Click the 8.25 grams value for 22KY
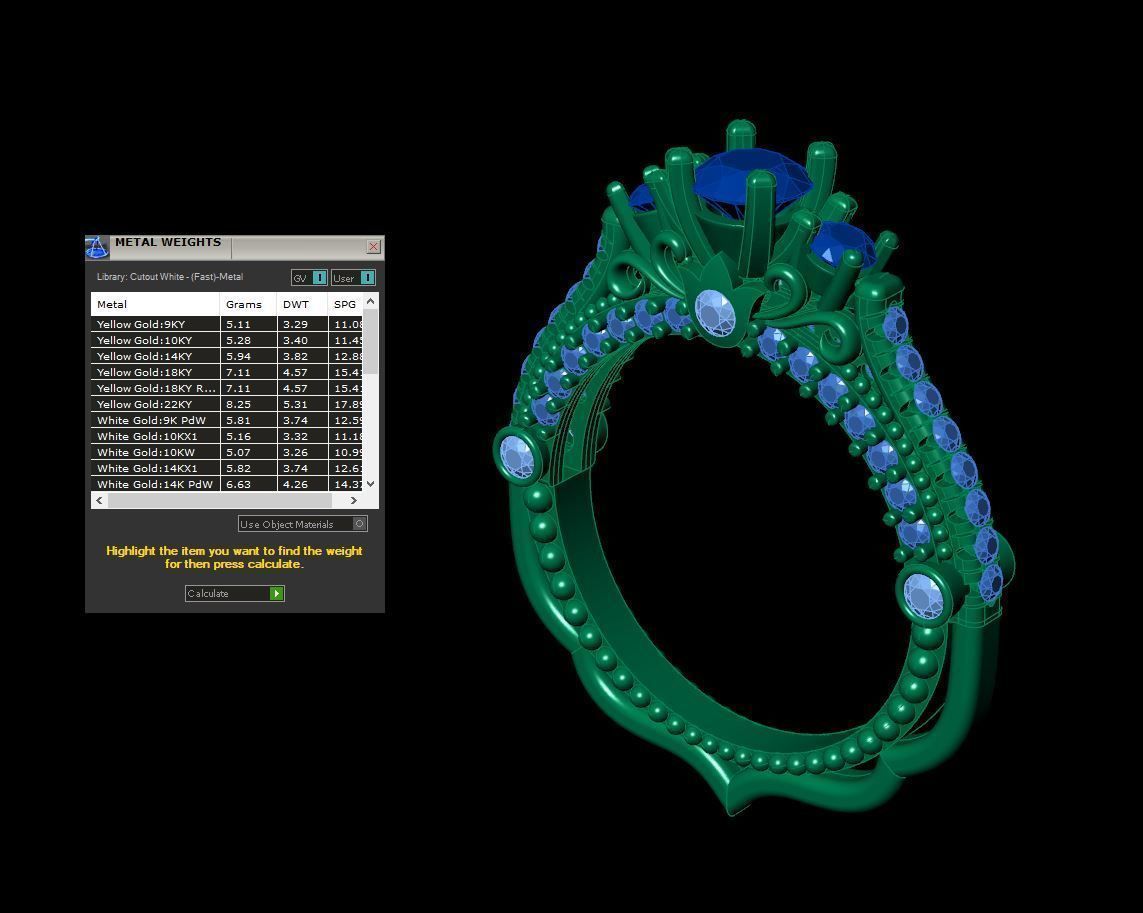The height and width of the screenshot is (913, 1143). click(x=238, y=404)
